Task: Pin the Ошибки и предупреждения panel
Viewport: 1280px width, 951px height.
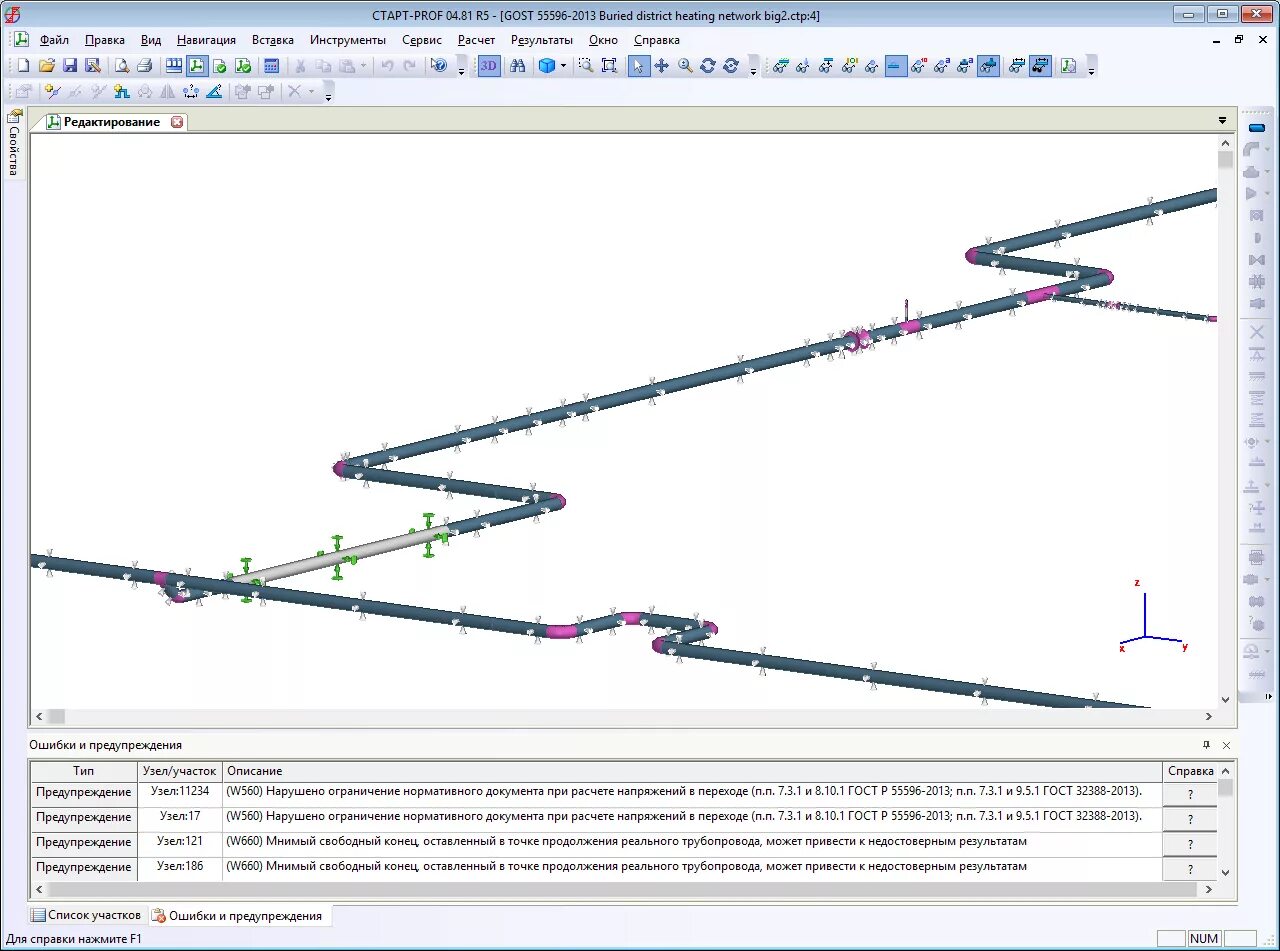Action: tap(1207, 745)
